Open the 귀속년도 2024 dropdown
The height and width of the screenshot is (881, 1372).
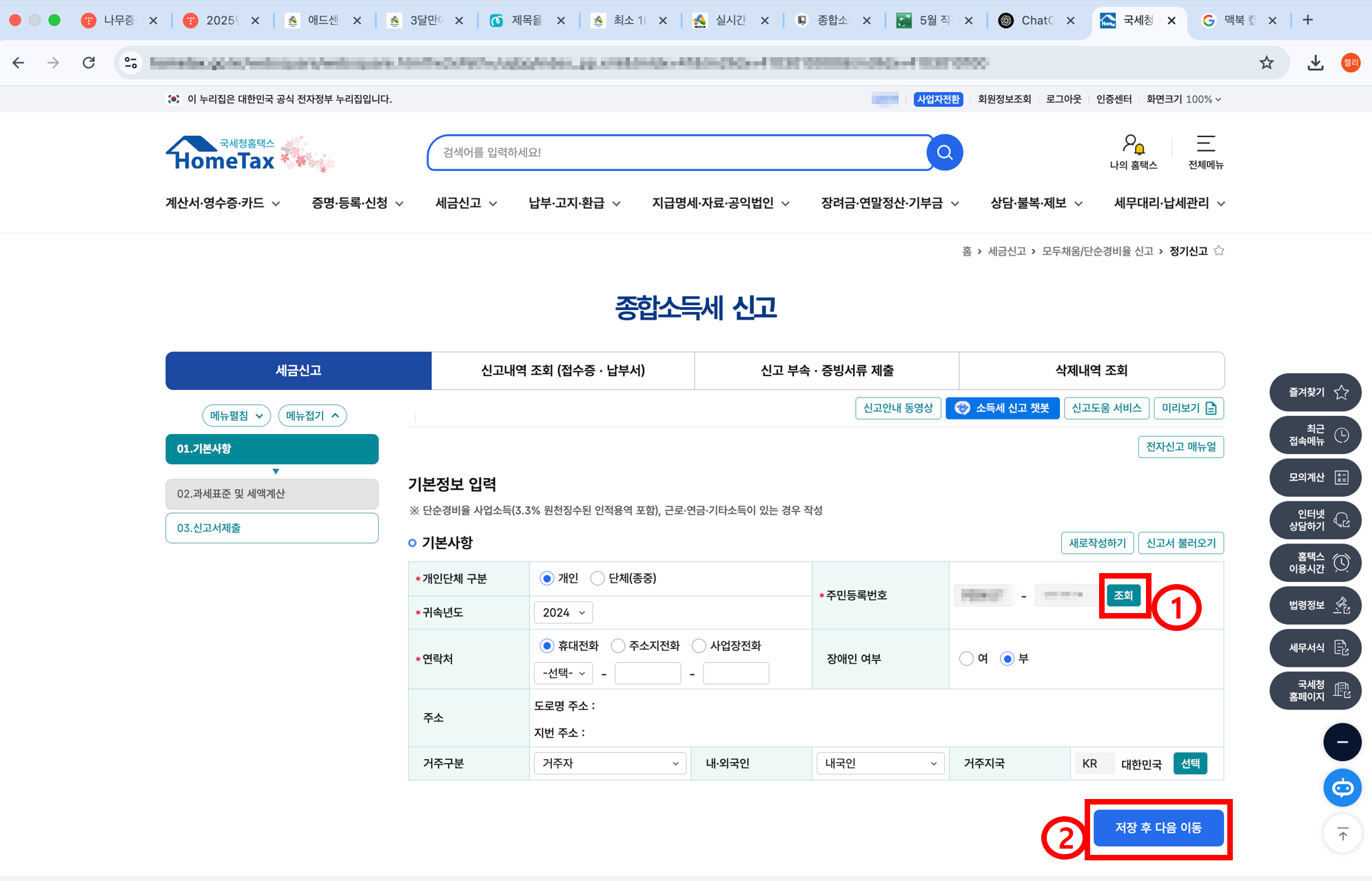click(x=563, y=613)
